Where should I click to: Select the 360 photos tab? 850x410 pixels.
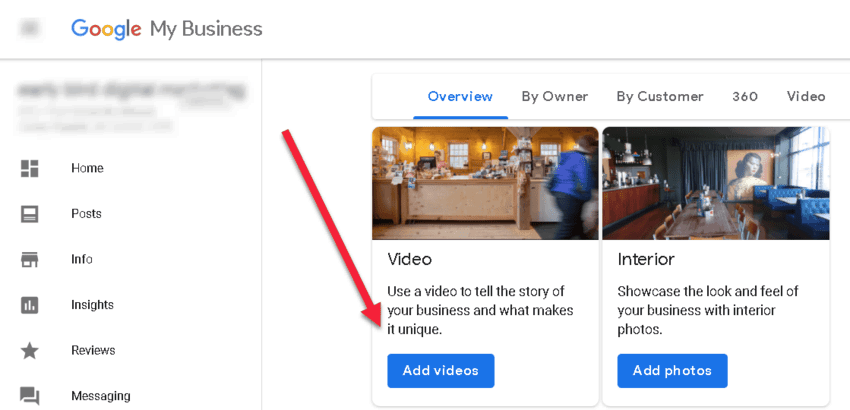click(x=745, y=97)
